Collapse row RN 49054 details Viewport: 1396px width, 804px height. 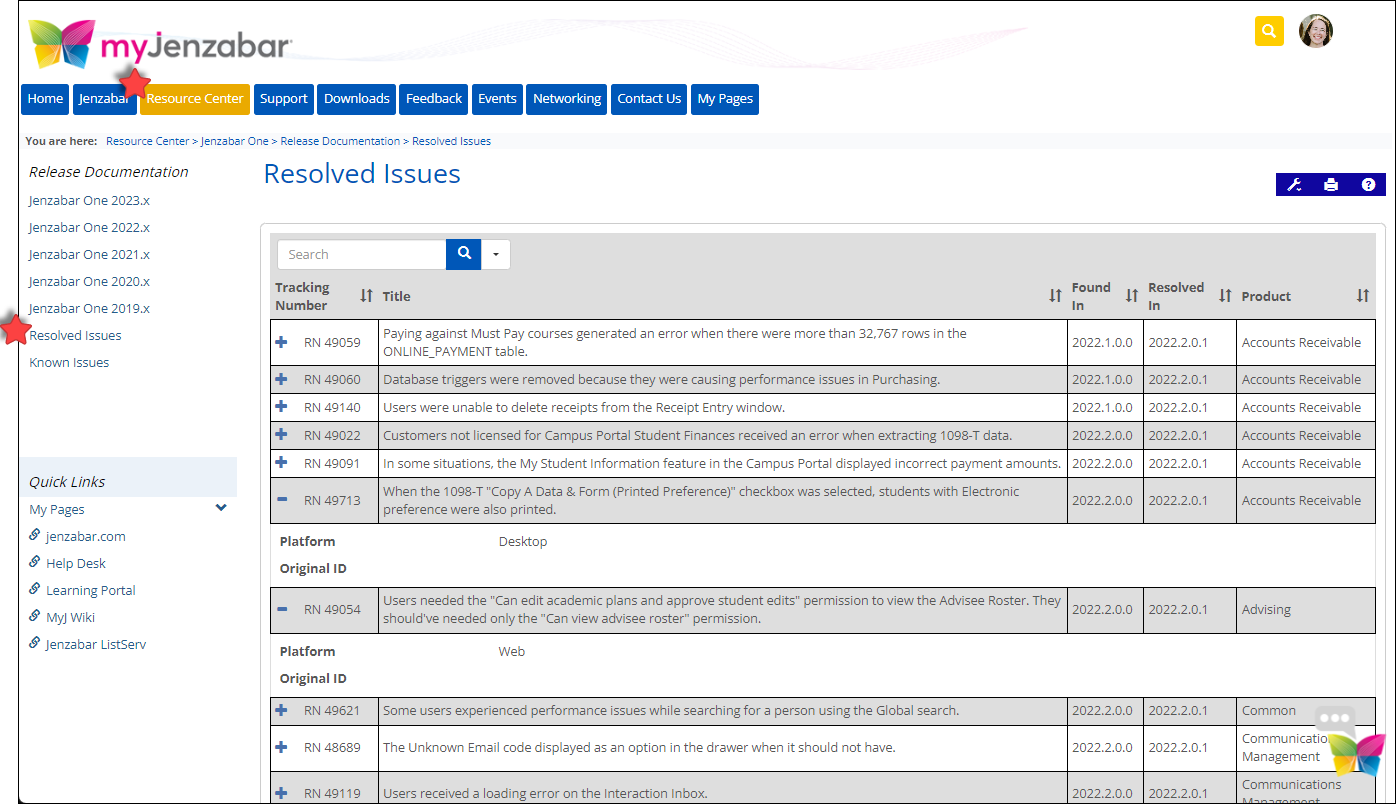pyautogui.click(x=282, y=609)
